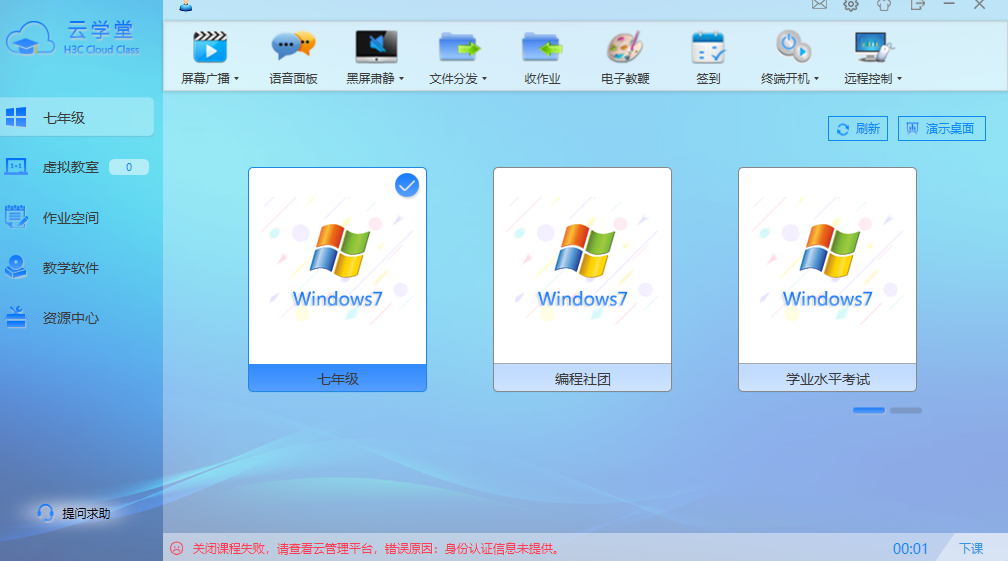Image resolution: width=1008 pixels, height=561 pixels.
Task: Click the 文件分发 file distribution icon
Action: coord(459,47)
